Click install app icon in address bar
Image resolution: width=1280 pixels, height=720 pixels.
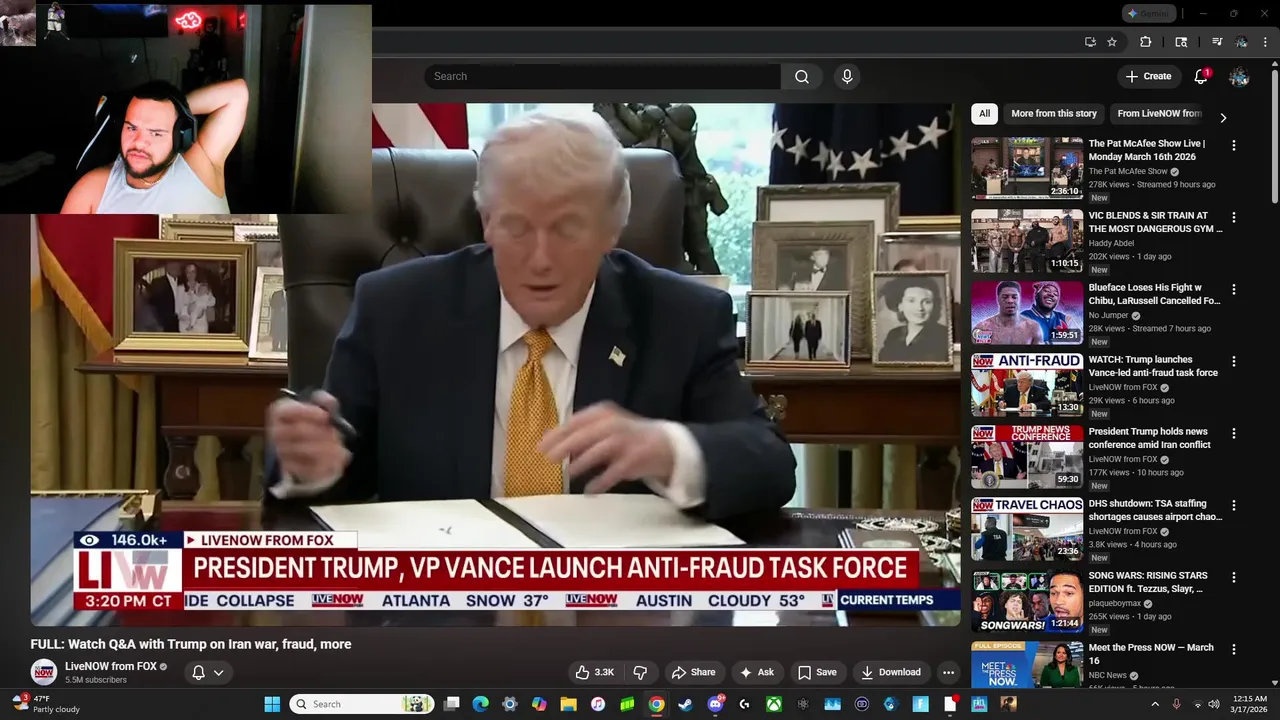(x=1090, y=42)
